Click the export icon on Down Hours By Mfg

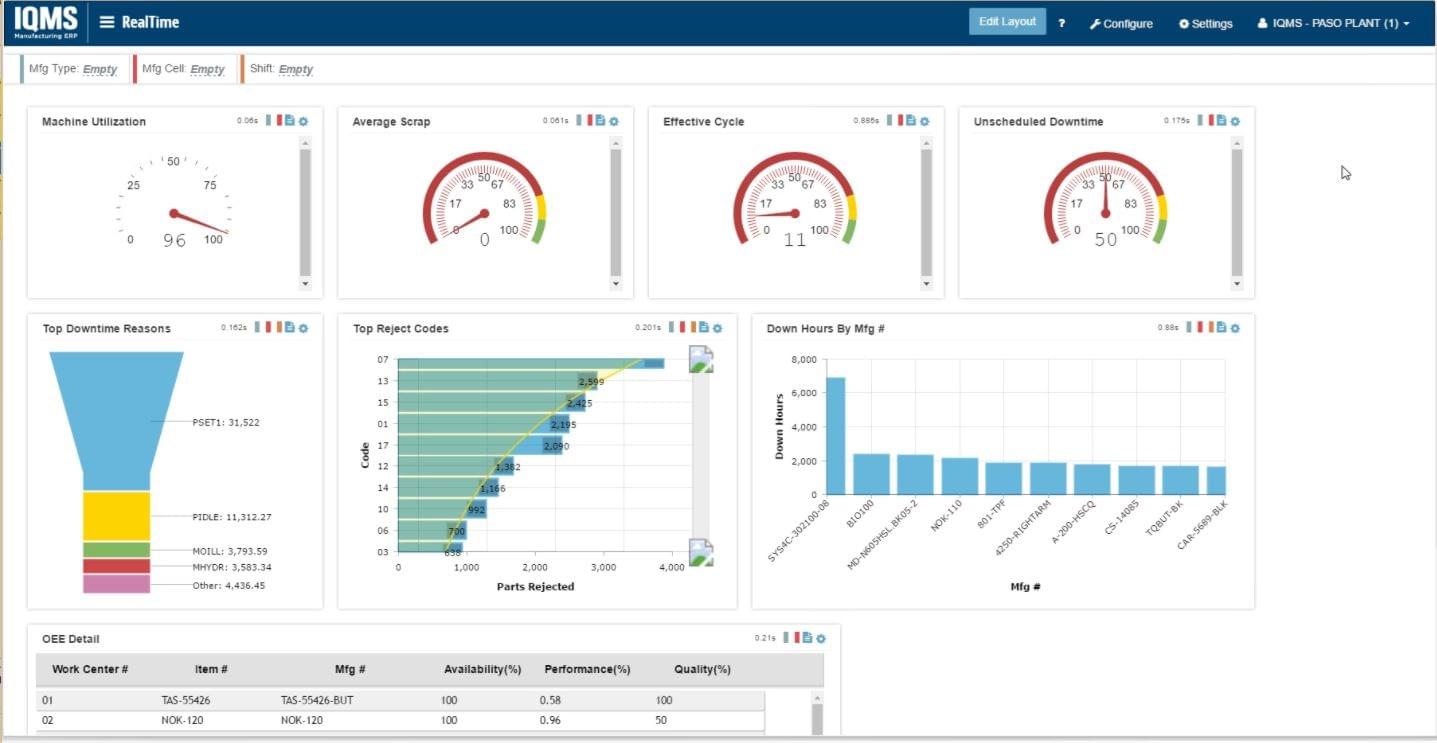coord(1221,328)
